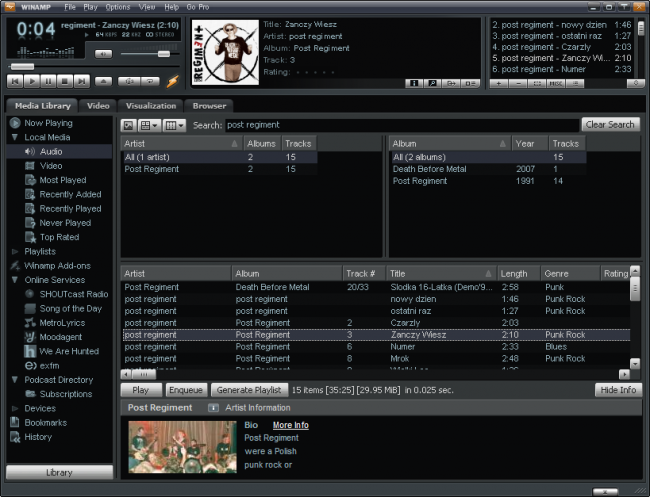
Task: Open podcast Subscriptions
Action: pyautogui.click(x=65, y=394)
